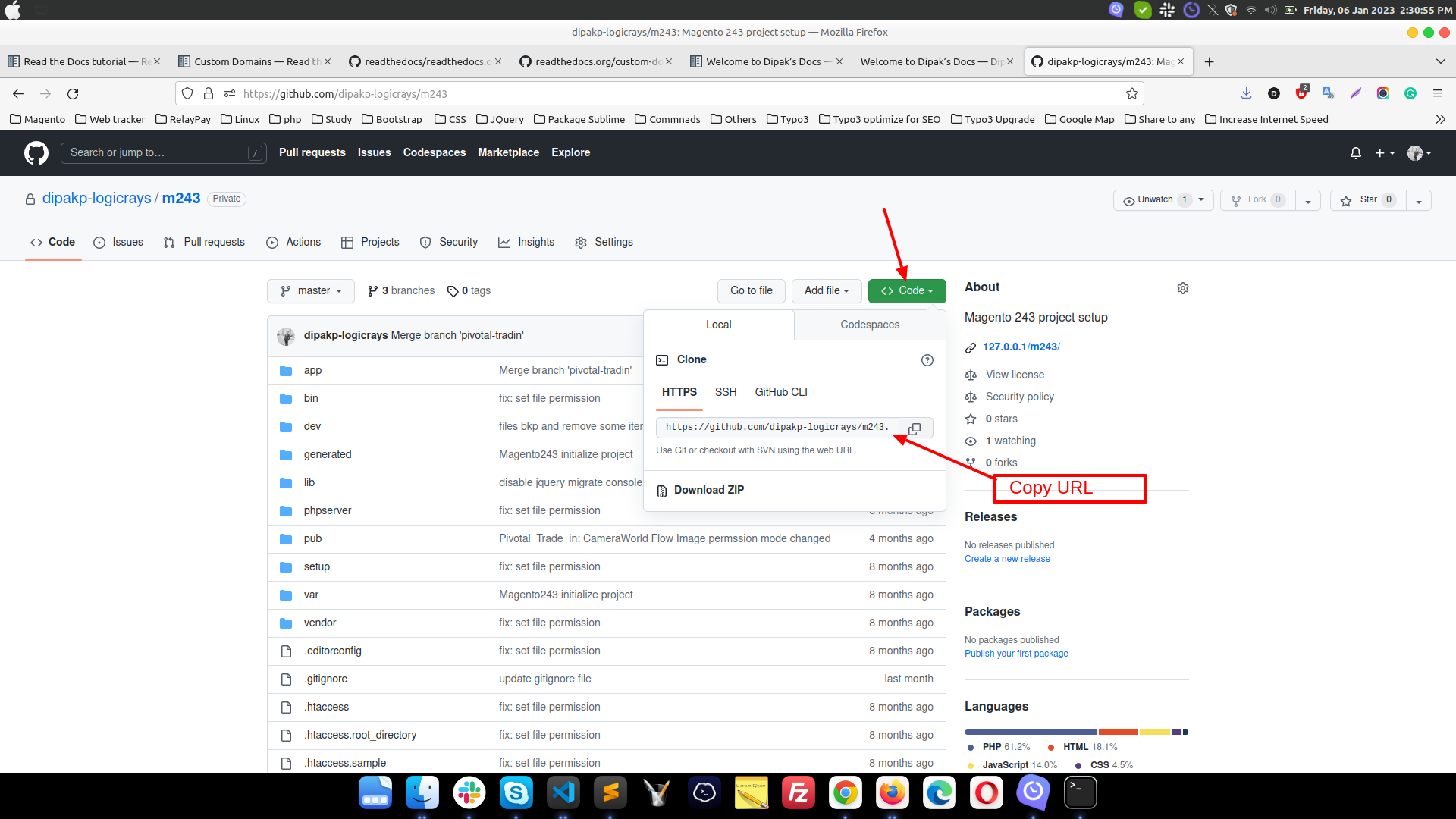The image size is (1456, 819).
Task: Expand the Star lists arrow
Action: (1419, 200)
